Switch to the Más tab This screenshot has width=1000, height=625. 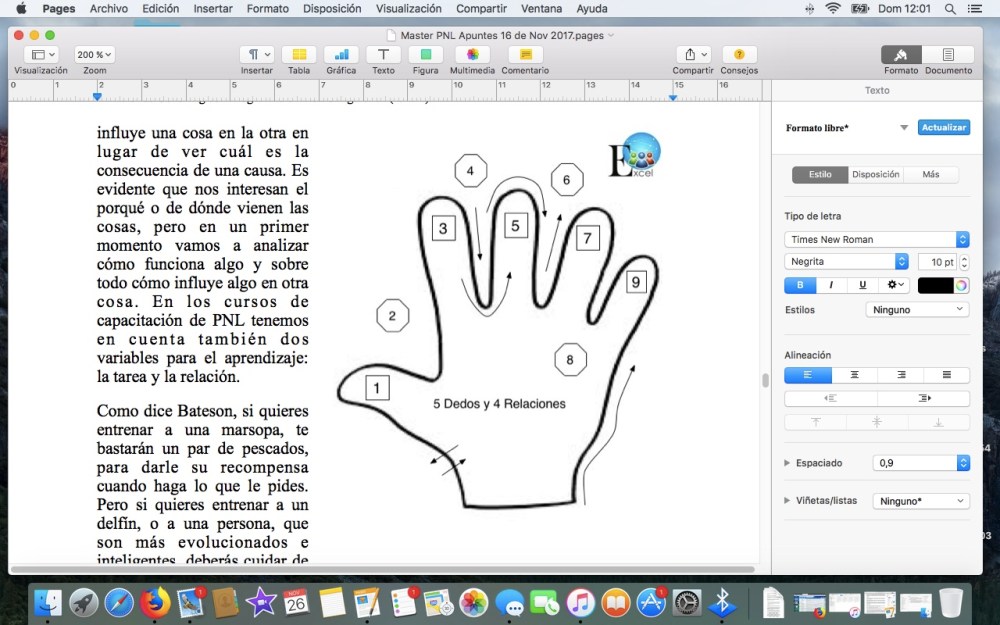930,174
